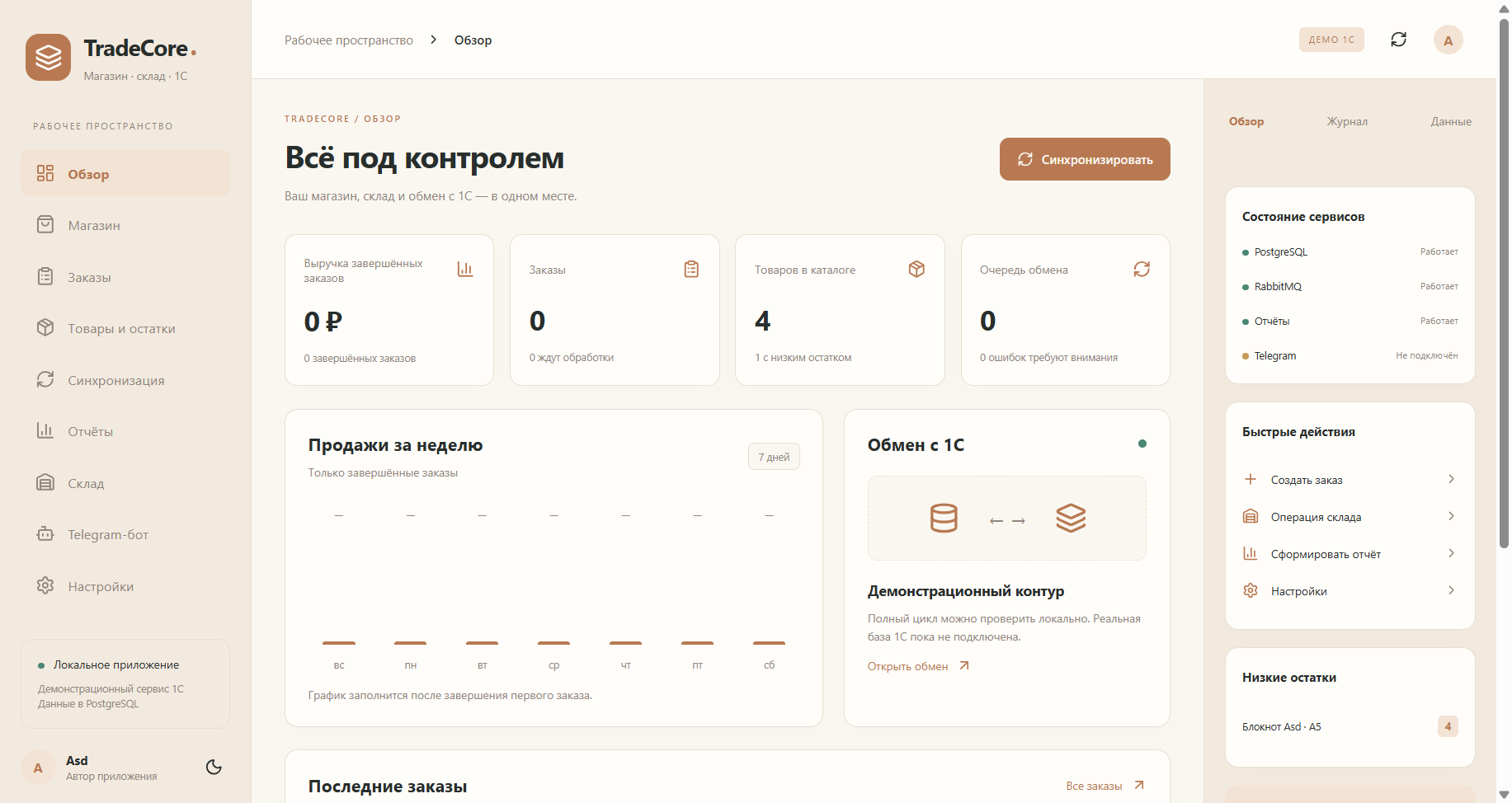Click box icon on Товаров в каталоге card

[916, 270]
